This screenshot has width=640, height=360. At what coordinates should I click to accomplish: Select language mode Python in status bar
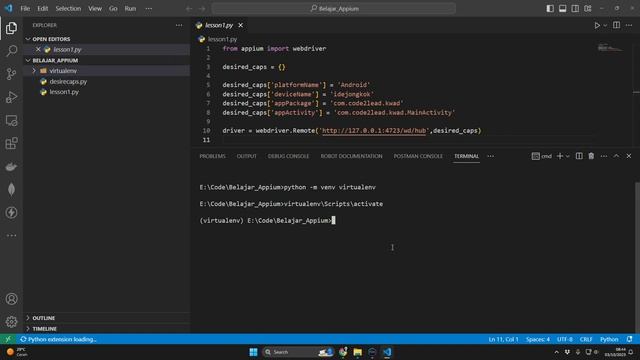(x=609, y=339)
